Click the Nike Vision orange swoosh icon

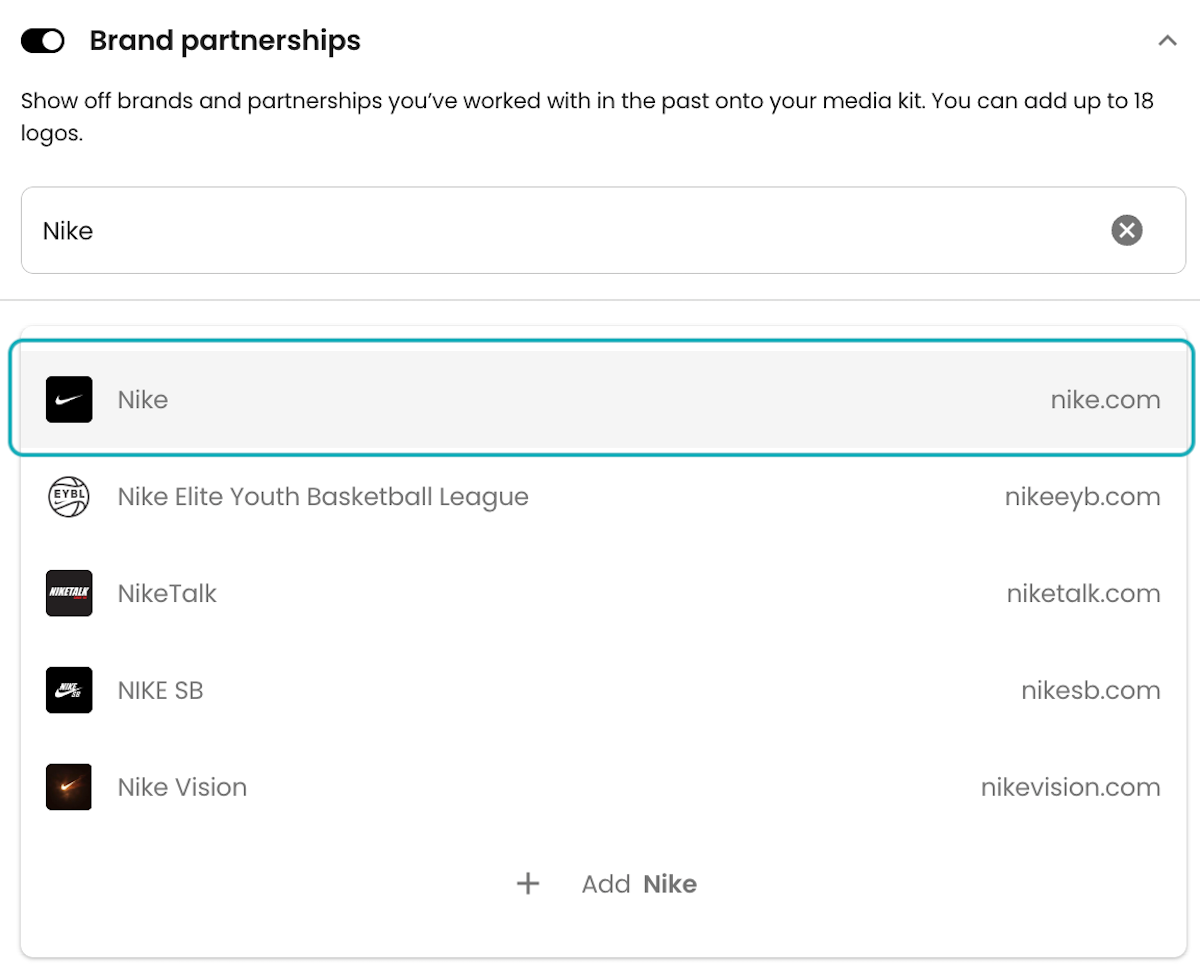69,787
